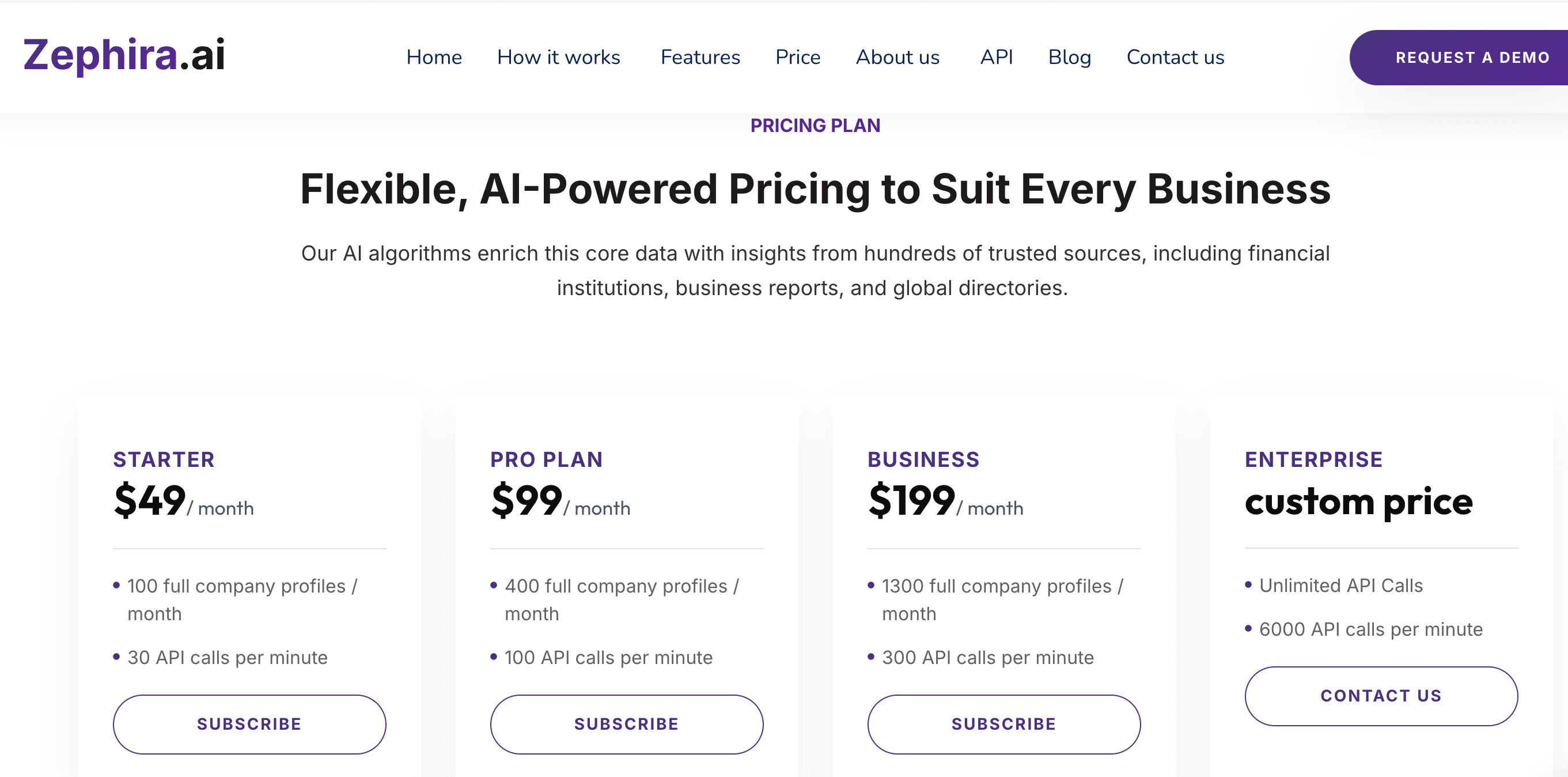Select the Business plan heading
Image resolution: width=1568 pixels, height=777 pixels.
923,459
